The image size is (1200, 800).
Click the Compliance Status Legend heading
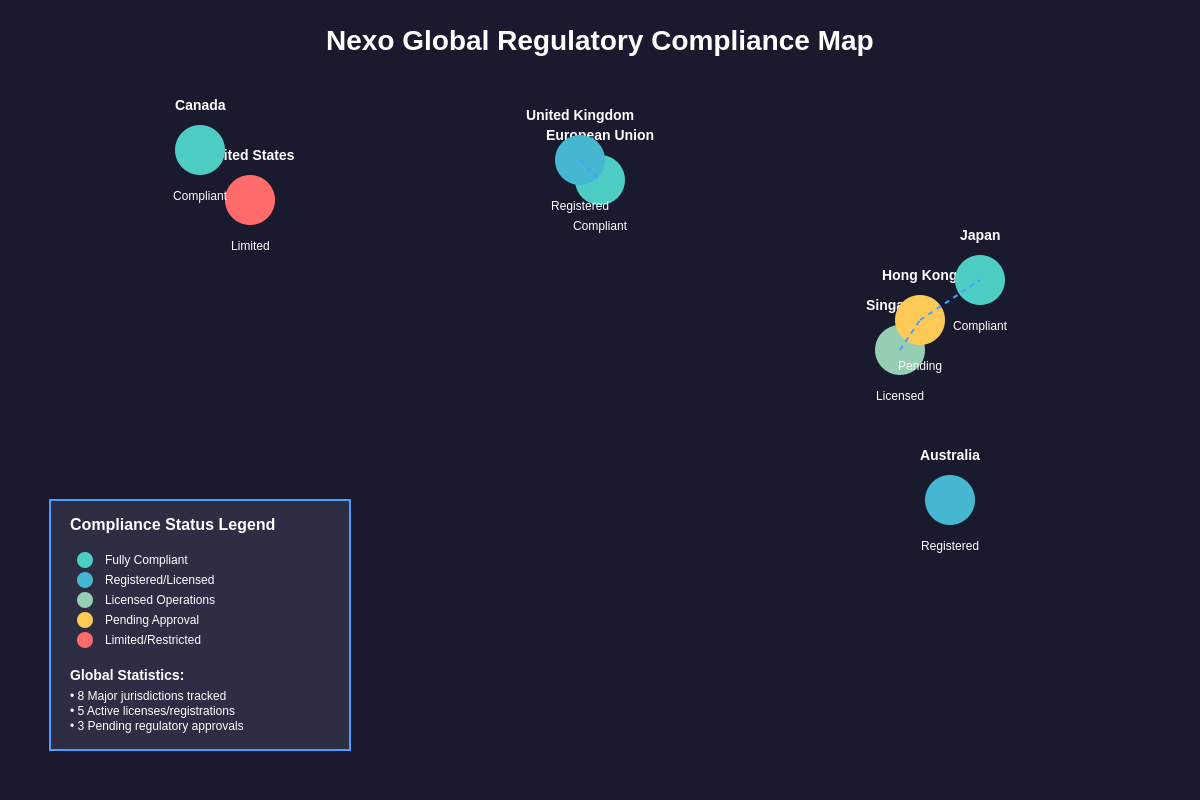pyautogui.click(x=172, y=525)
